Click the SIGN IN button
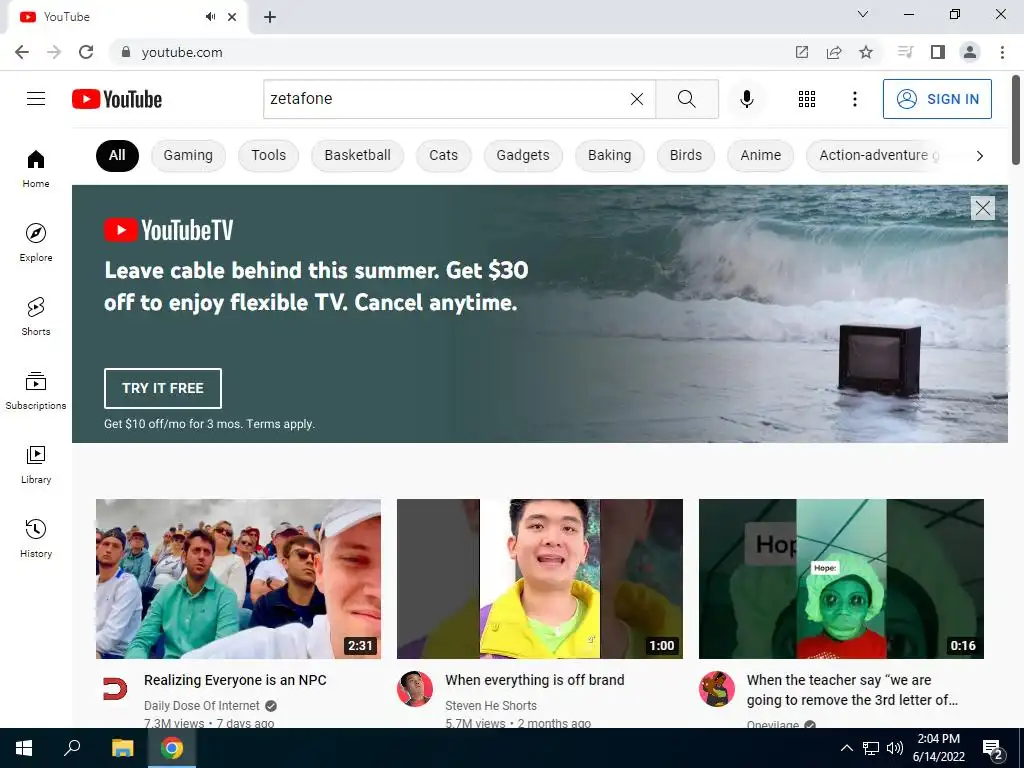 point(937,99)
